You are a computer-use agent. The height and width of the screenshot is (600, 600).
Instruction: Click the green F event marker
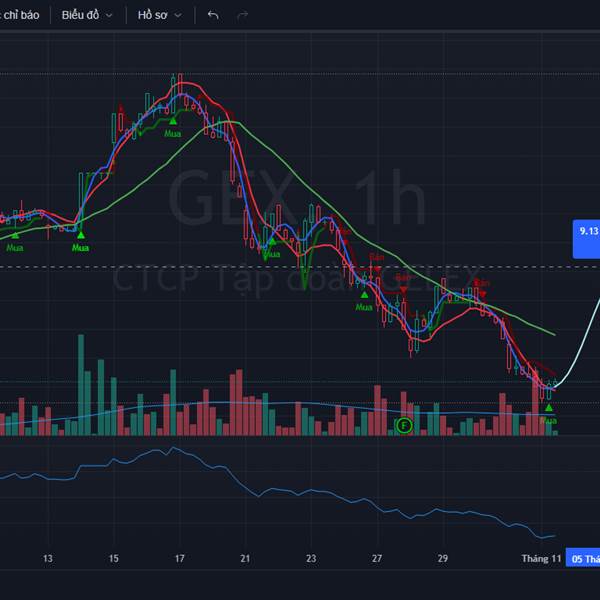[x=404, y=425]
